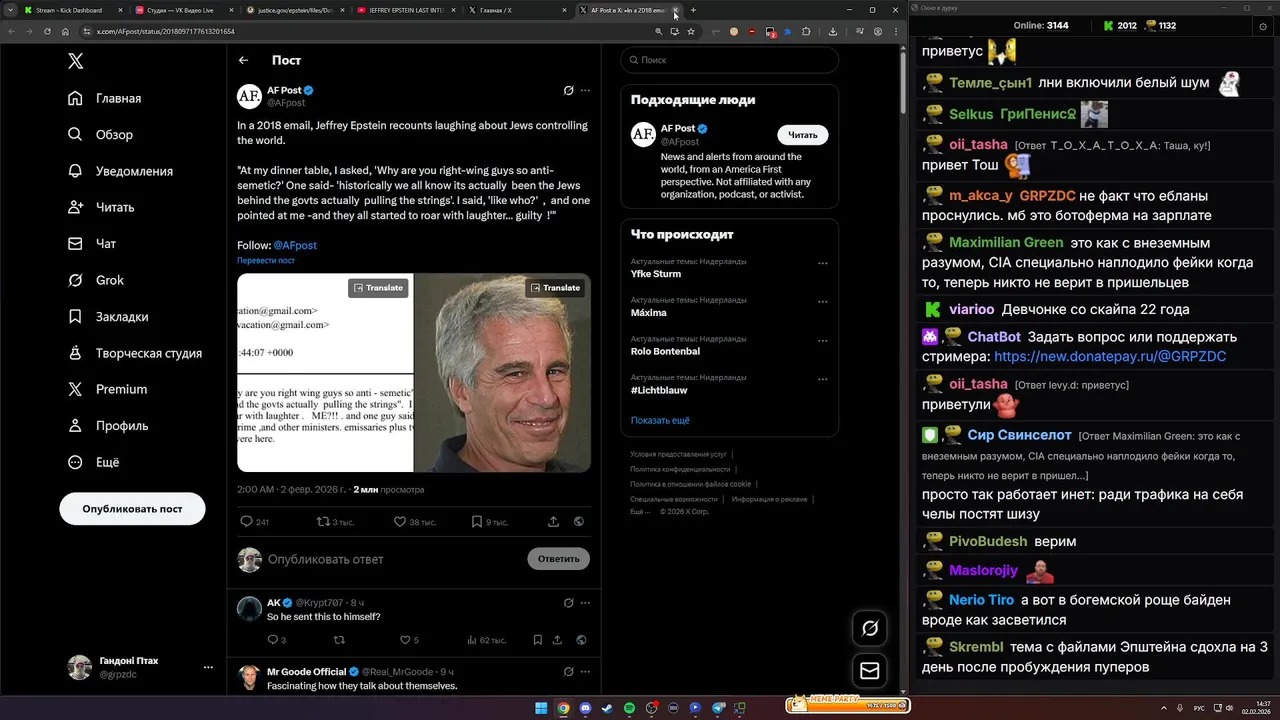
Task: Share the AF Post tweet
Action: 553,521
